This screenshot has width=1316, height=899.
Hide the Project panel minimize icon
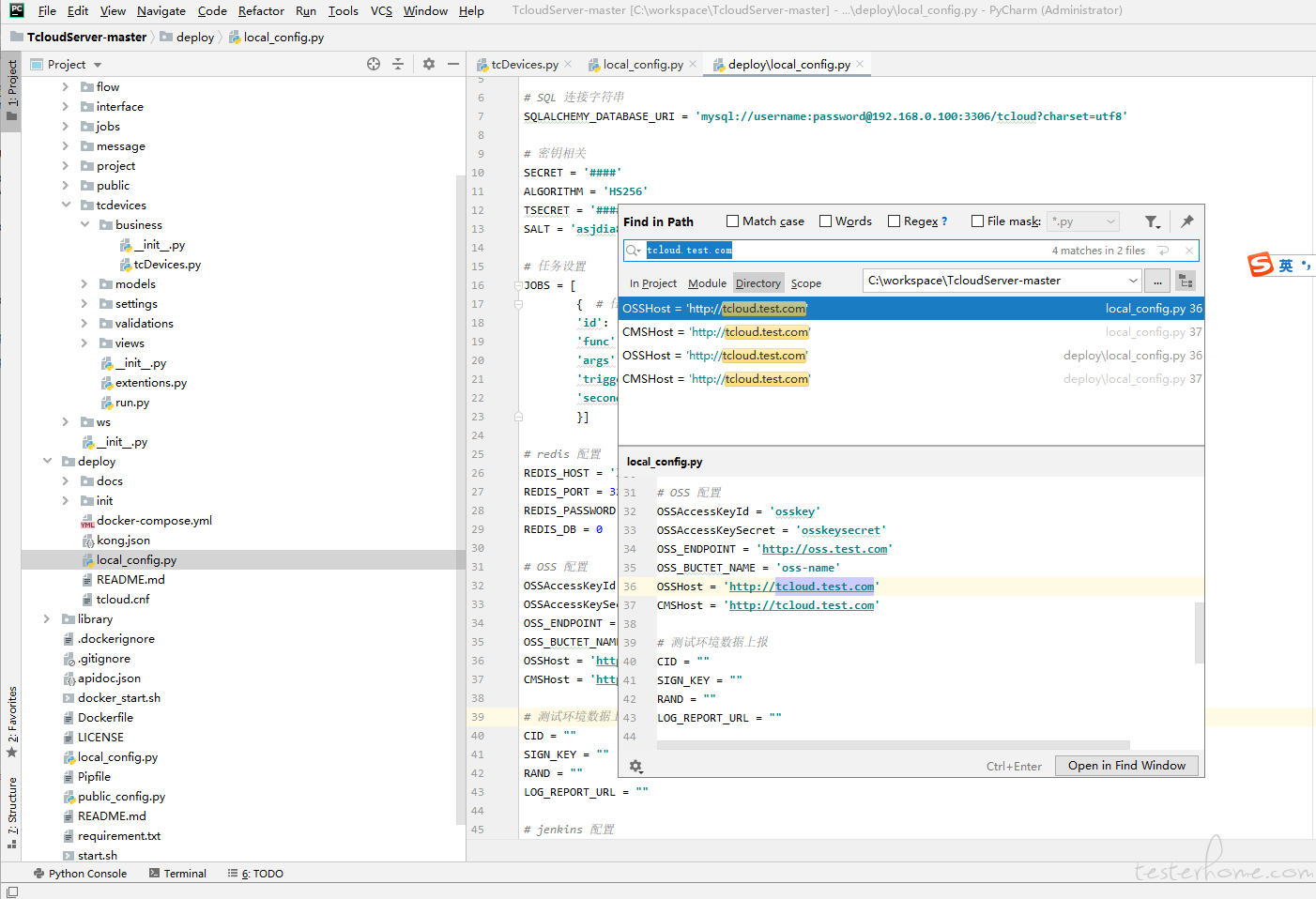[x=453, y=64]
